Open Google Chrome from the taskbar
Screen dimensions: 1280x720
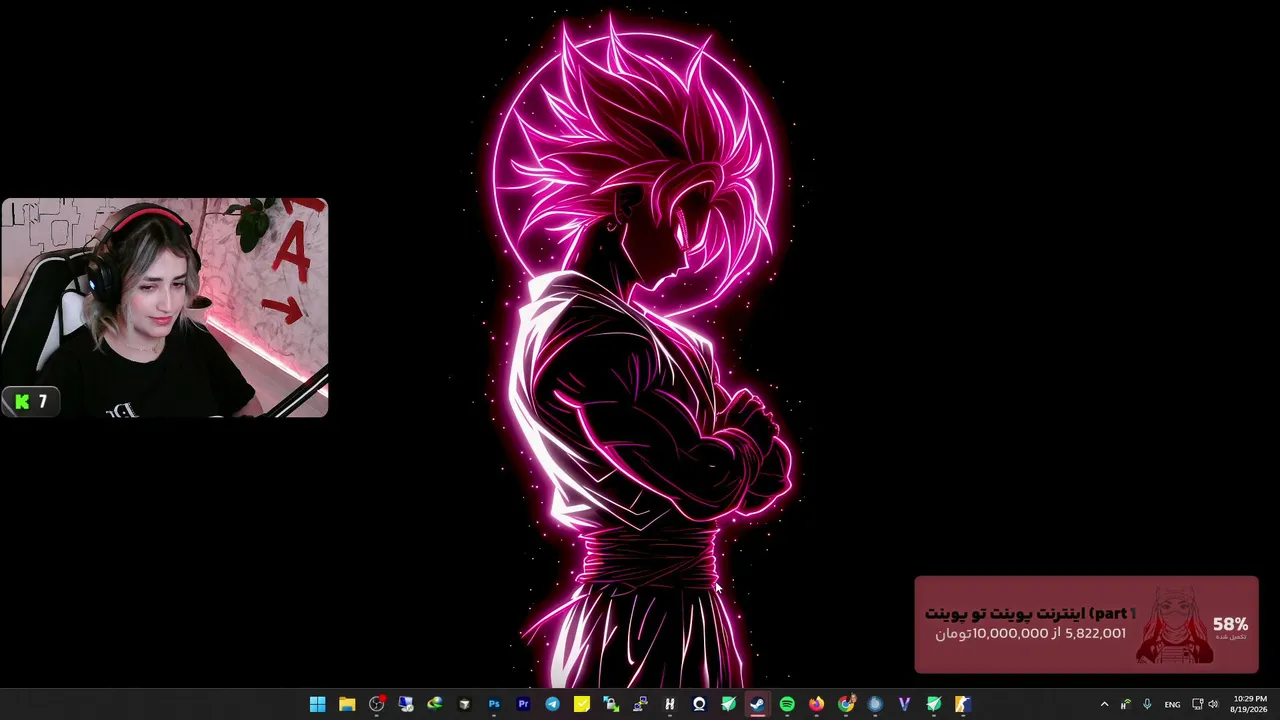tap(846, 704)
